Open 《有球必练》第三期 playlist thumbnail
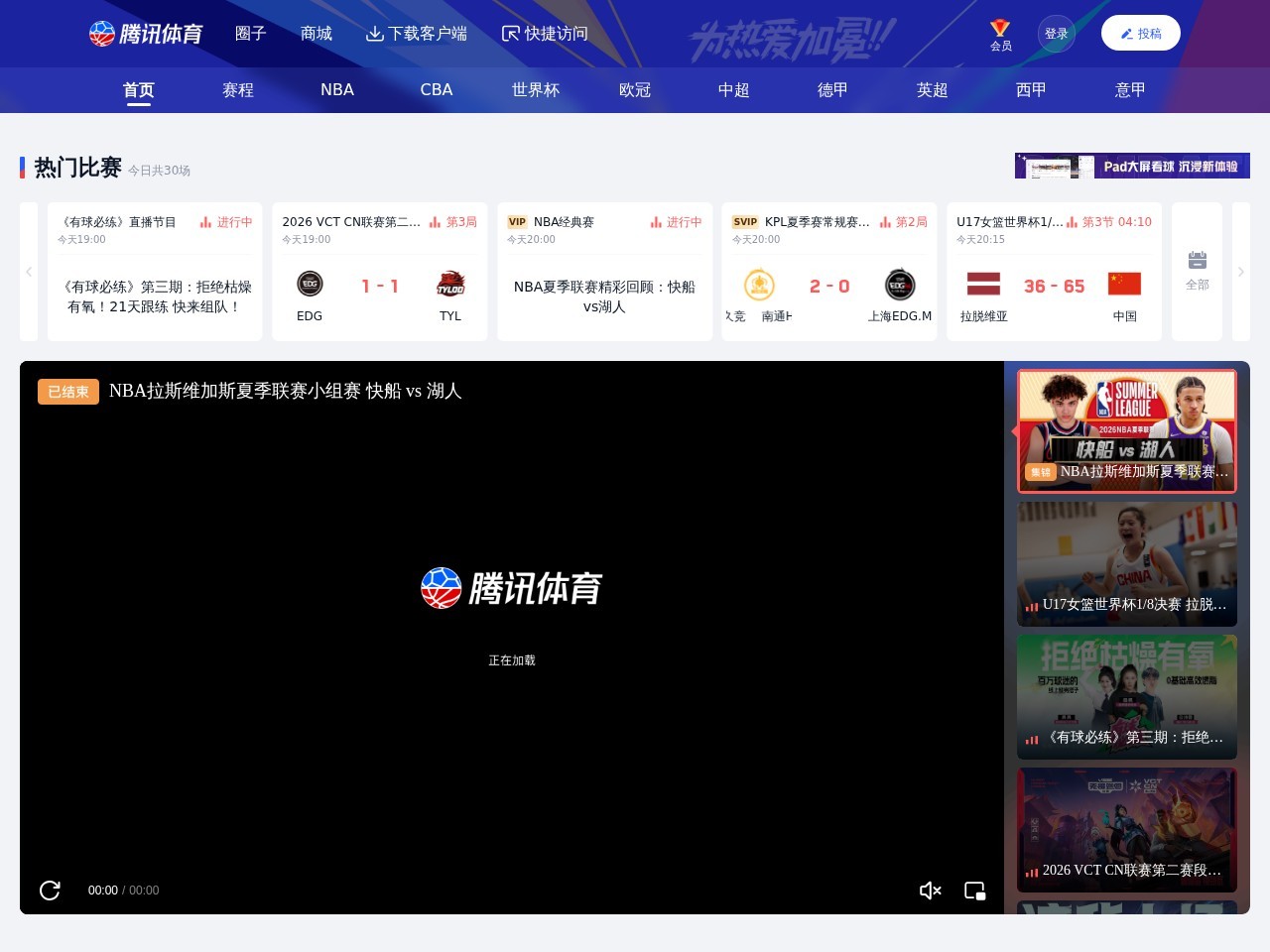The height and width of the screenshot is (952, 1270). (1127, 697)
